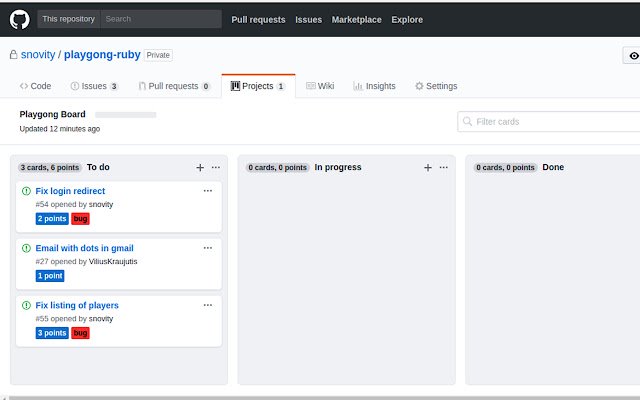Open the playgong-ruby repository link
This screenshot has height=400, width=640.
pos(102,55)
